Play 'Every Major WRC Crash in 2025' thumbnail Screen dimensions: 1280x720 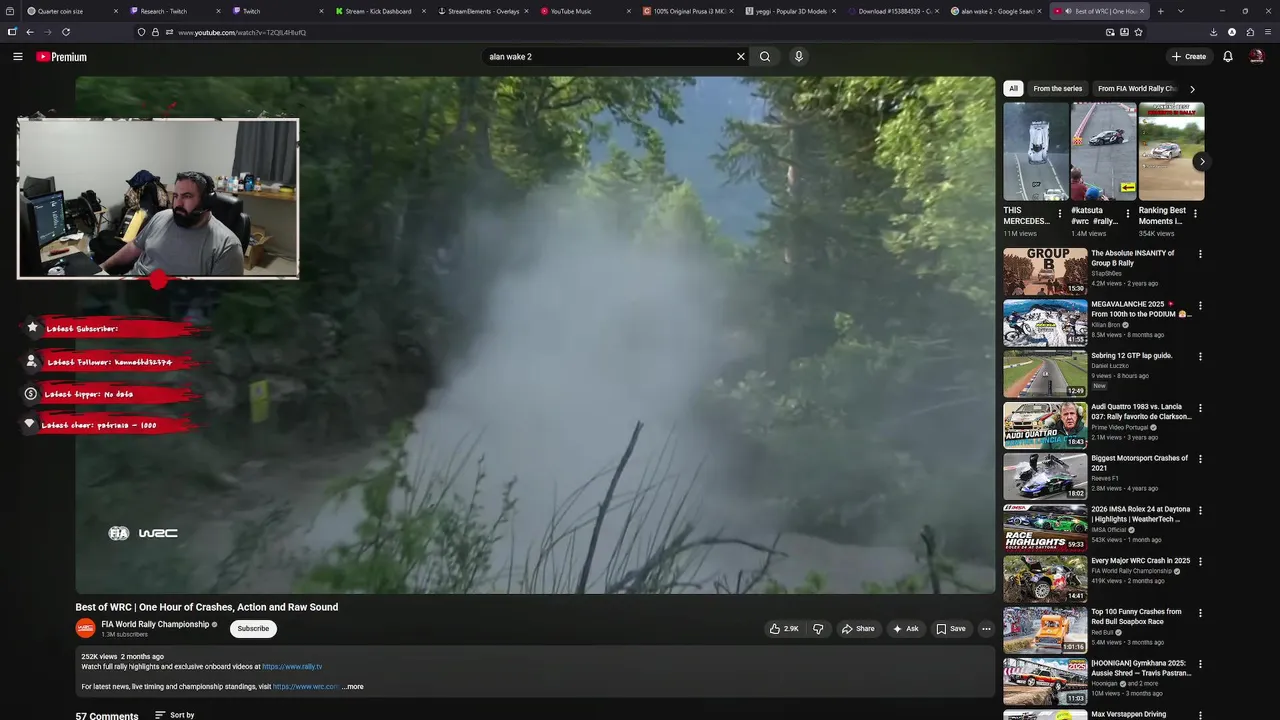click(x=1045, y=579)
